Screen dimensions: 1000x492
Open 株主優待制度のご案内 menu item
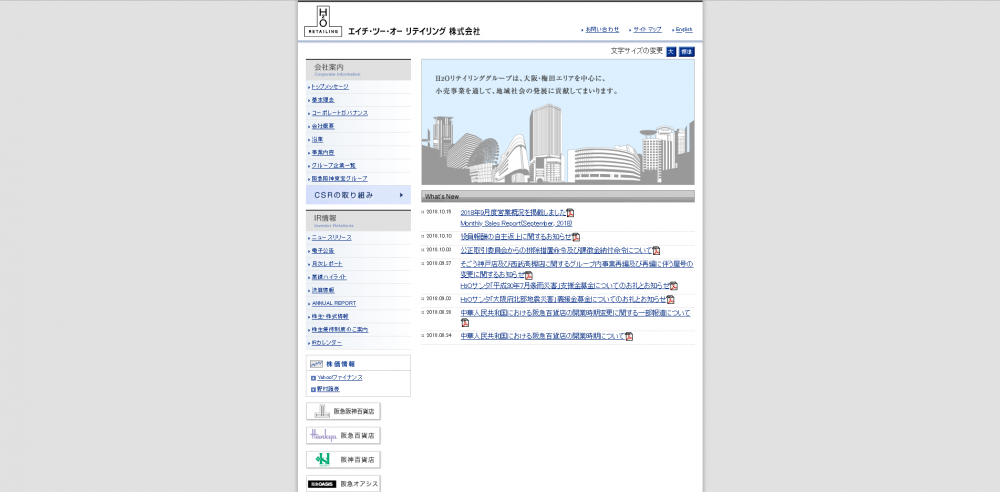(x=339, y=329)
